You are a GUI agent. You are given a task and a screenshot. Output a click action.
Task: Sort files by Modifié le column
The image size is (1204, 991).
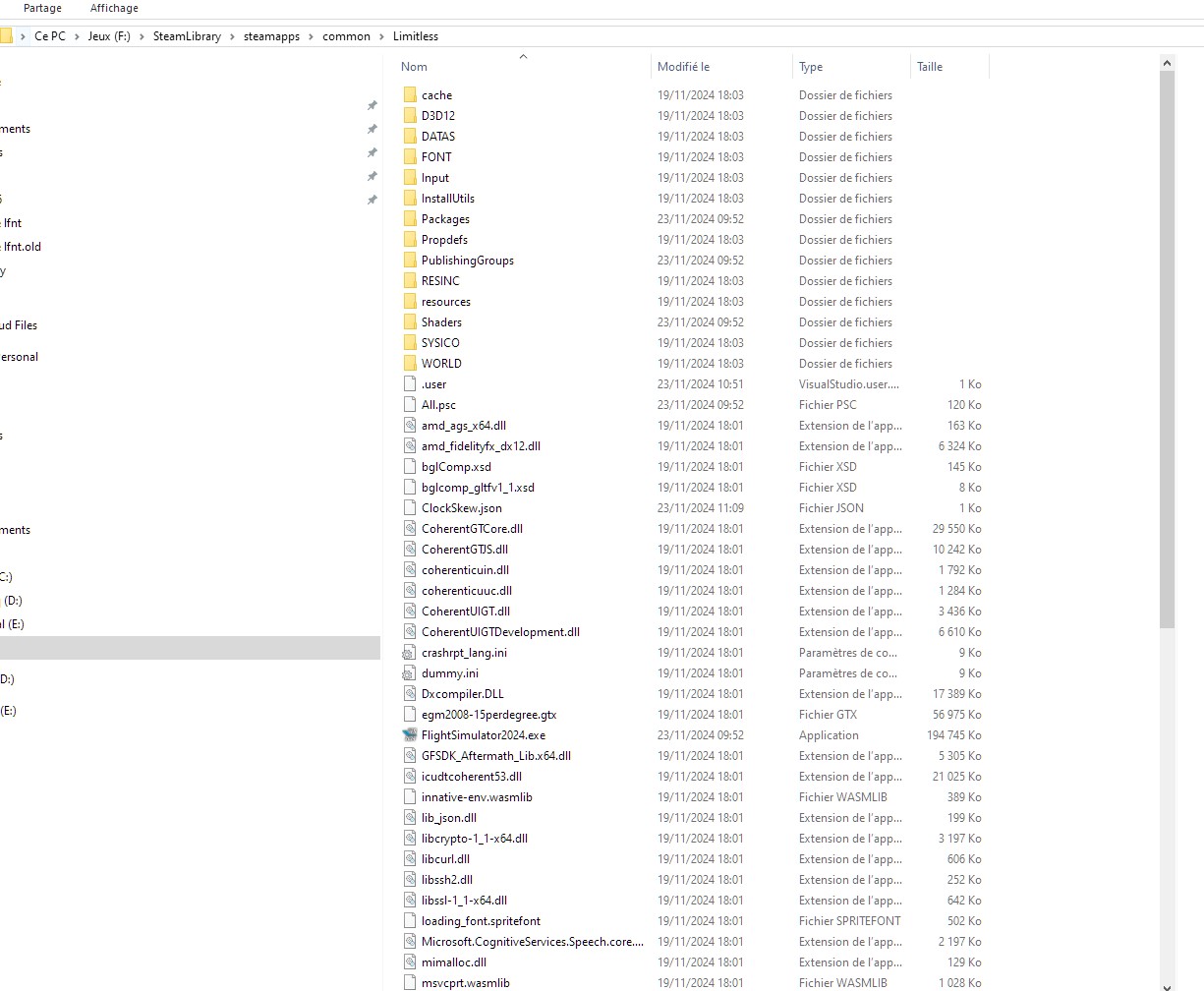tap(683, 67)
